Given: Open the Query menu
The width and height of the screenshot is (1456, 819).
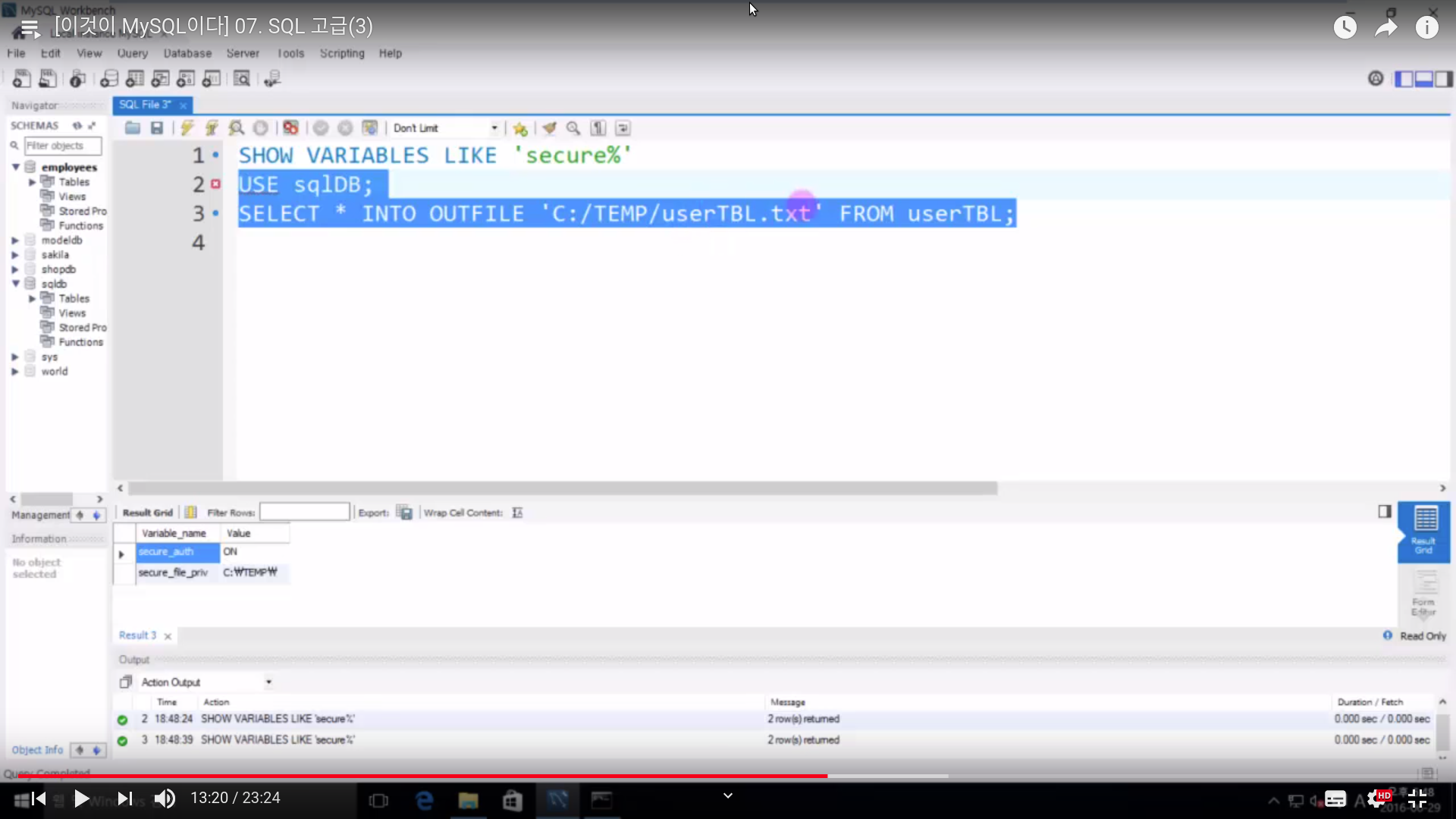Looking at the screenshot, I should [x=133, y=53].
